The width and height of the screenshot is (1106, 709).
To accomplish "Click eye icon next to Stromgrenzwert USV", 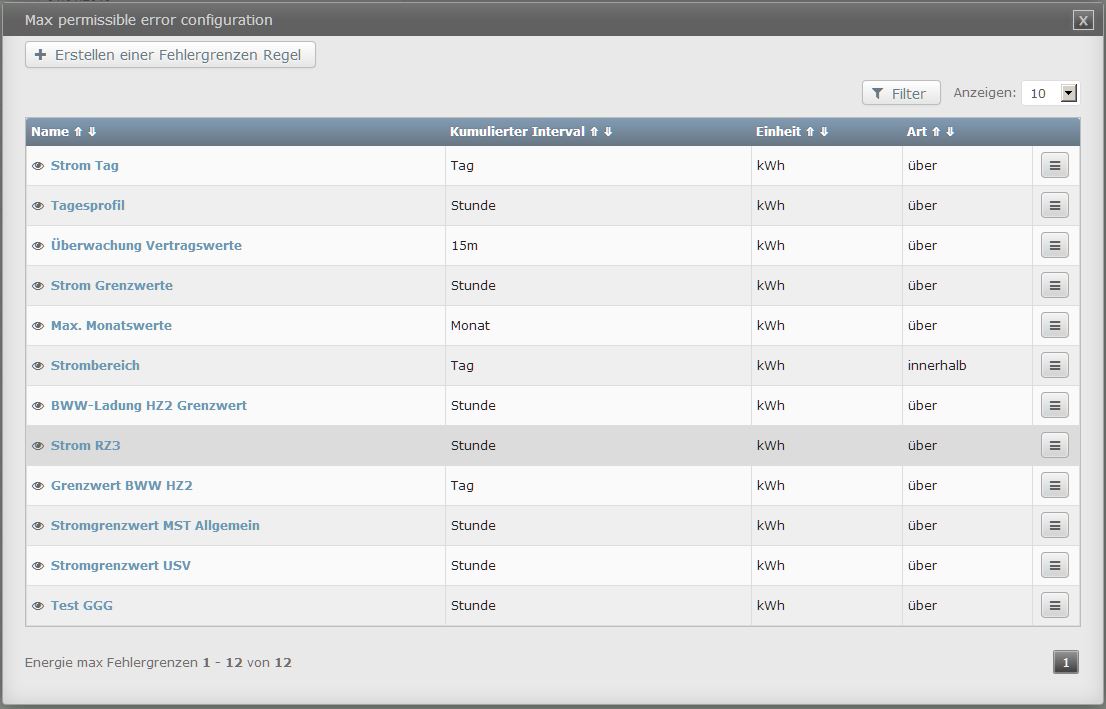I will pos(38,566).
